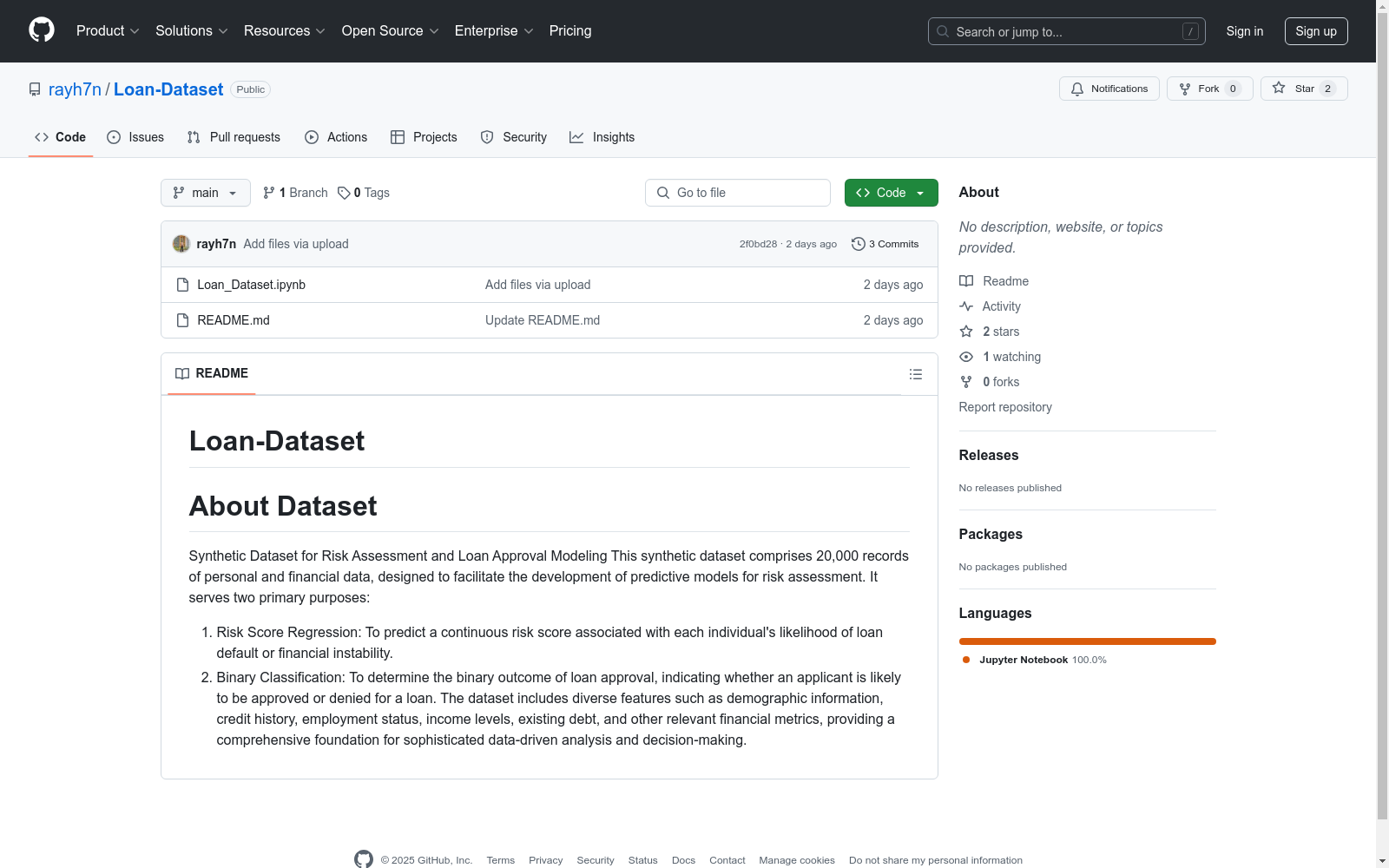Image resolution: width=1389 pixels, height=868 pixels.
Task: Open the Activity link in About
Action: (x=991, y=306)
